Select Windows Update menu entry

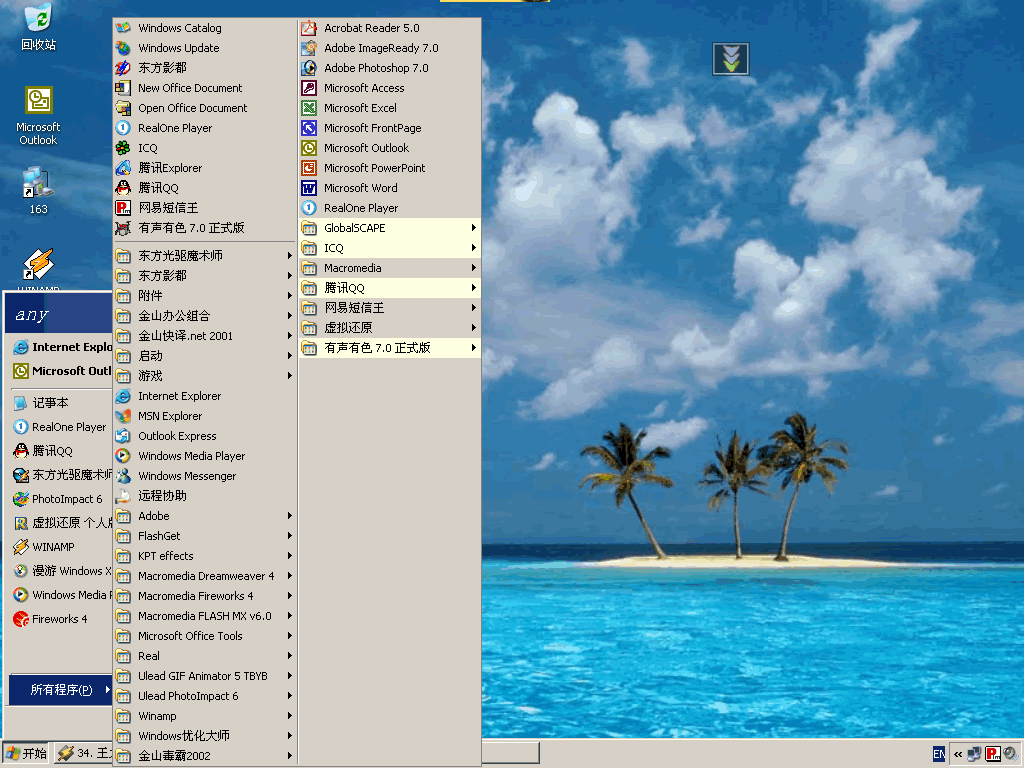tap(178, 48)
